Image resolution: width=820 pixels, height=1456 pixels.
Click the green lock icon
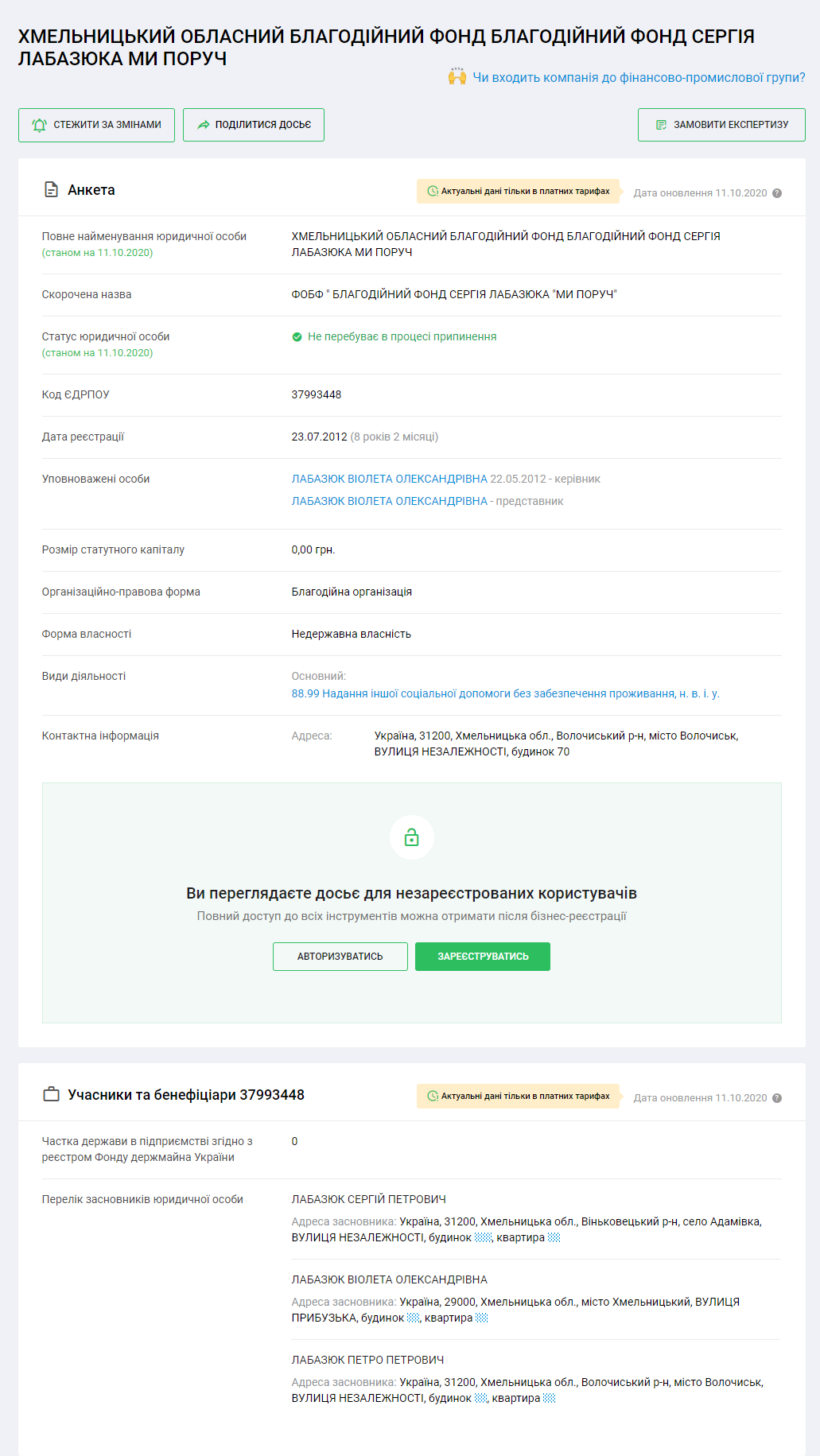pos(411,837)
